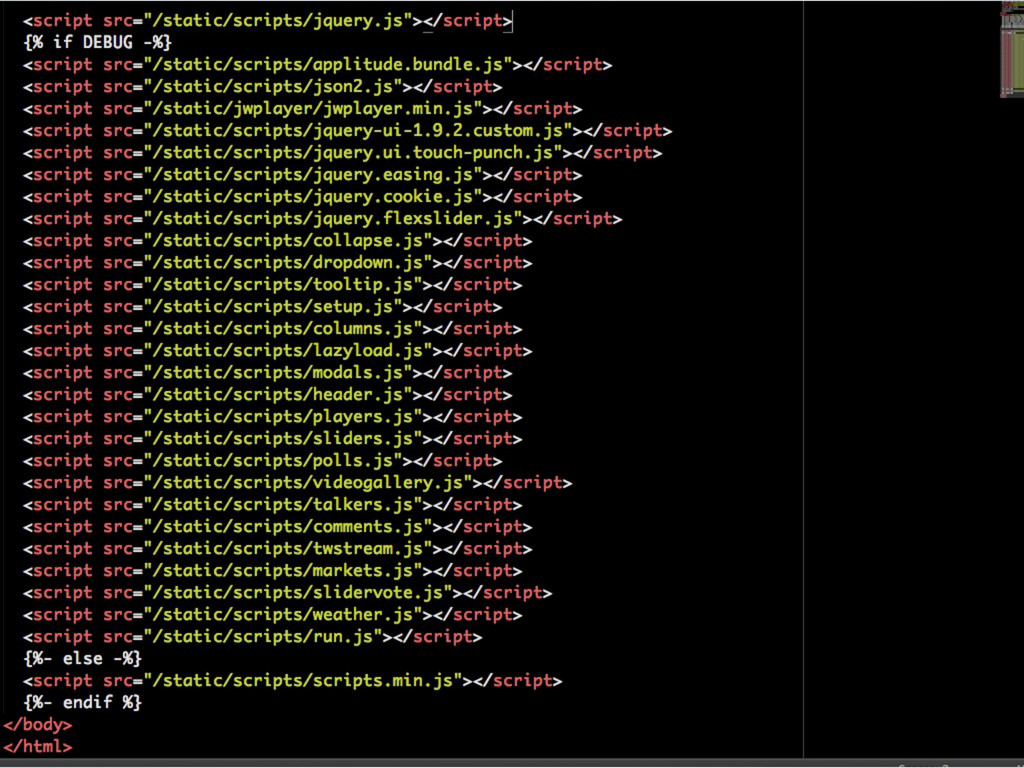Click the polls.js script line
The width and height of the screenshot is (1024, 768).
click(263, 461)
